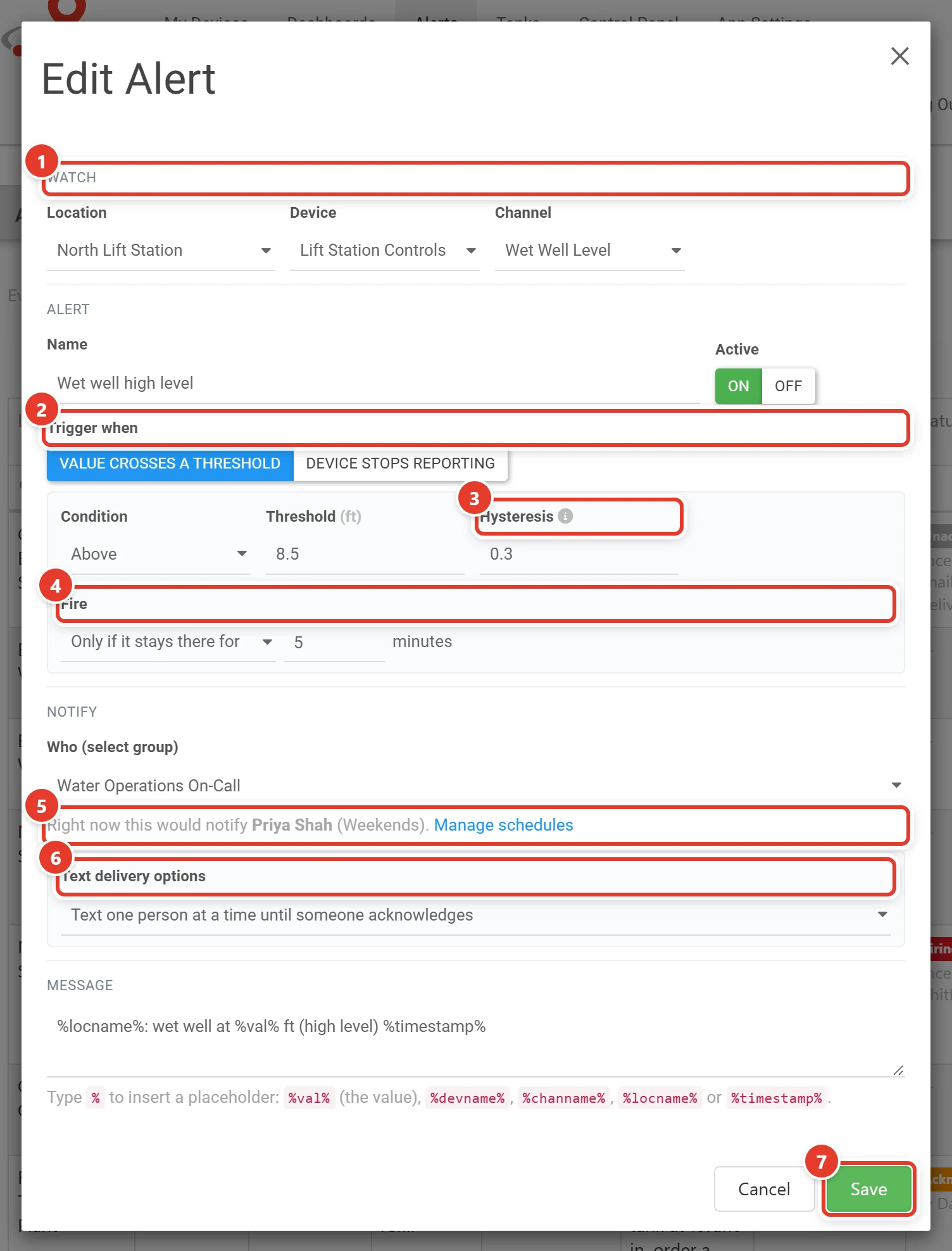
Task: Click the %channame% placeholder code
Action: pyautogui.click(x=564, y=1098)
